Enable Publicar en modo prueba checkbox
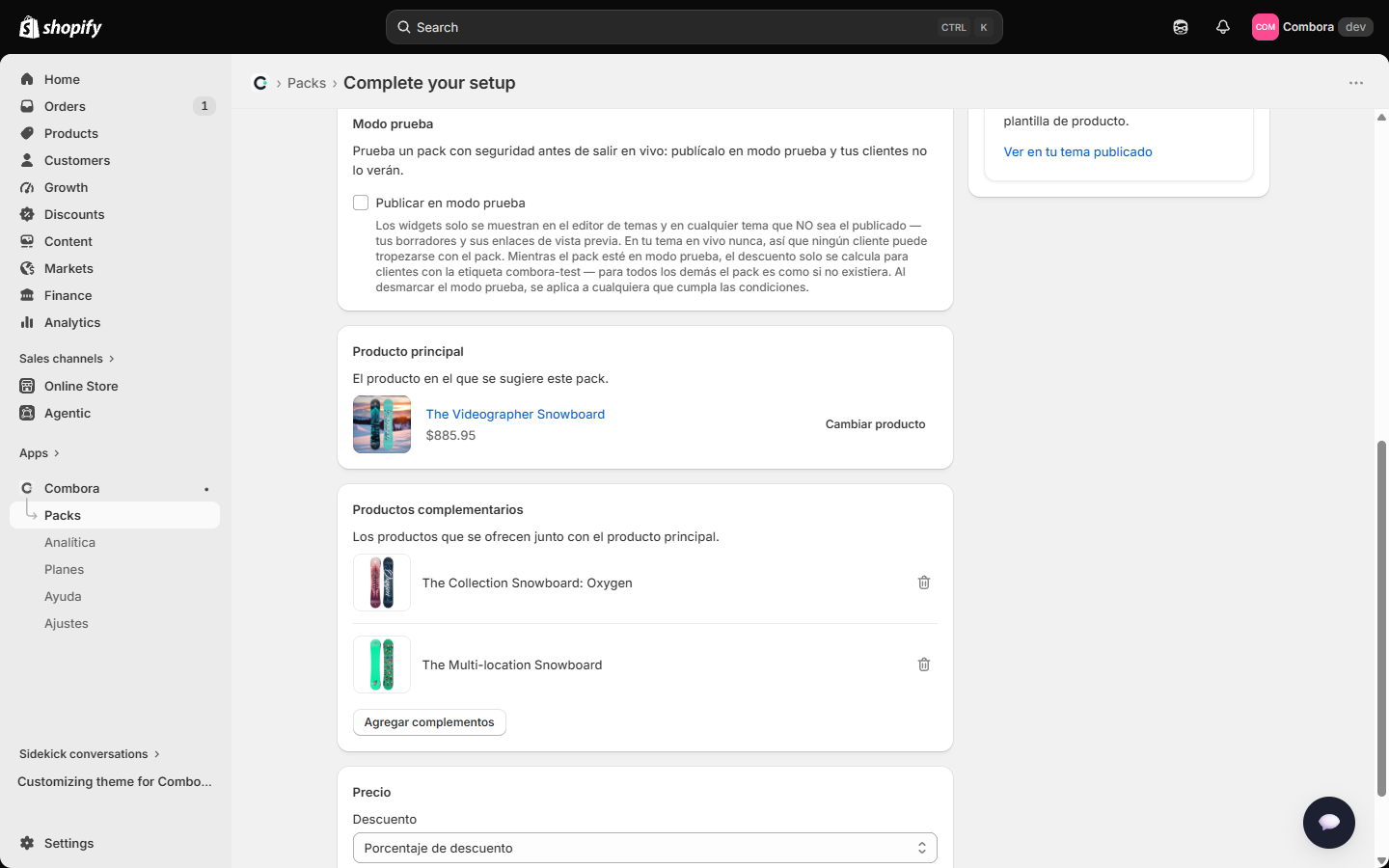The width and height of the screenshot is (1389, 868). (x=361, y=203)
